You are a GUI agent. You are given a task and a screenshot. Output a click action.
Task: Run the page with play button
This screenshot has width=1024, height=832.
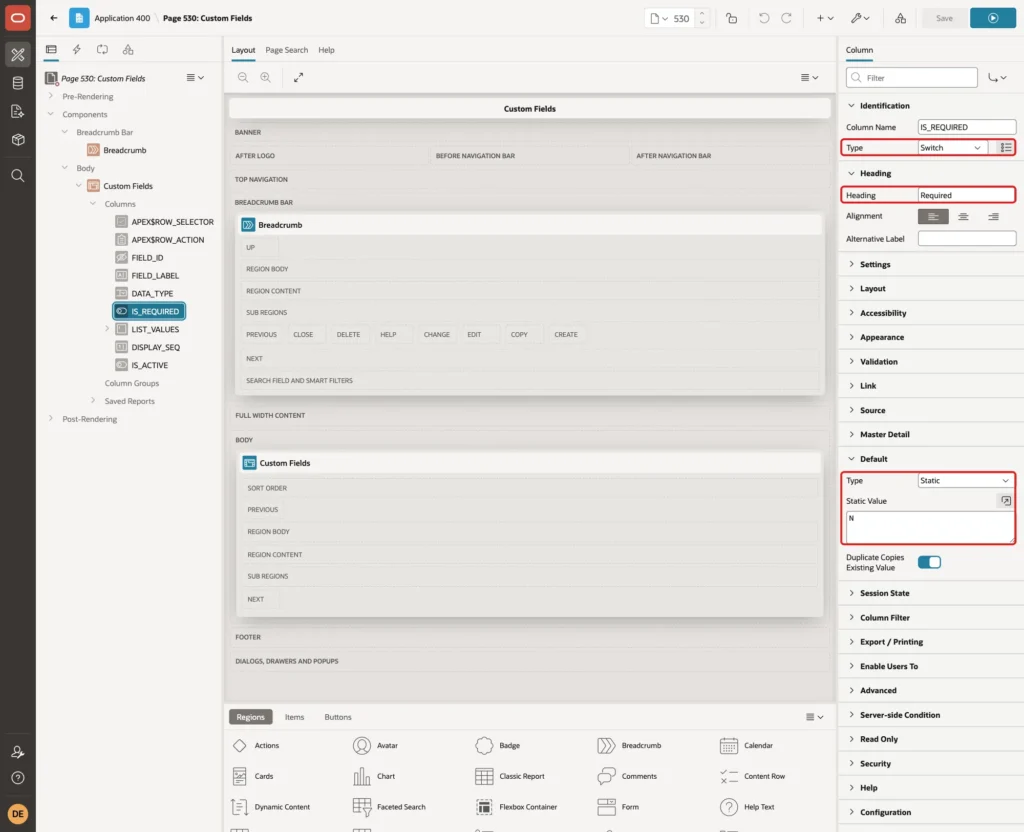[993, 18]
